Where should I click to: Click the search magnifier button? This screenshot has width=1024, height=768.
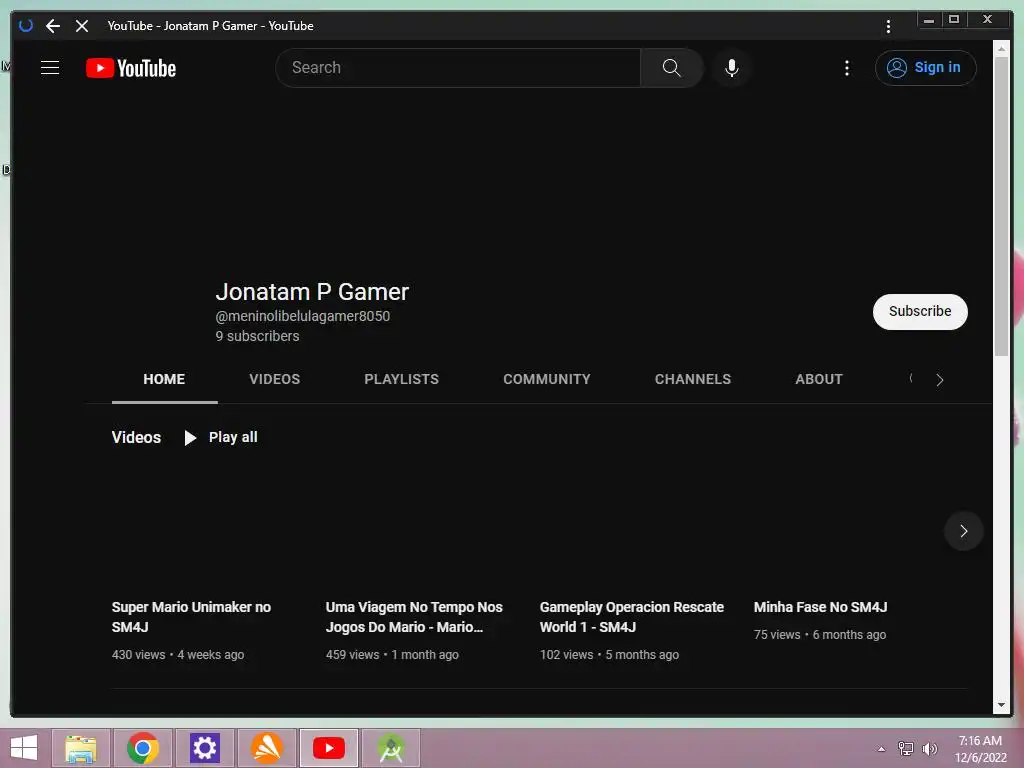coord(671,68)
